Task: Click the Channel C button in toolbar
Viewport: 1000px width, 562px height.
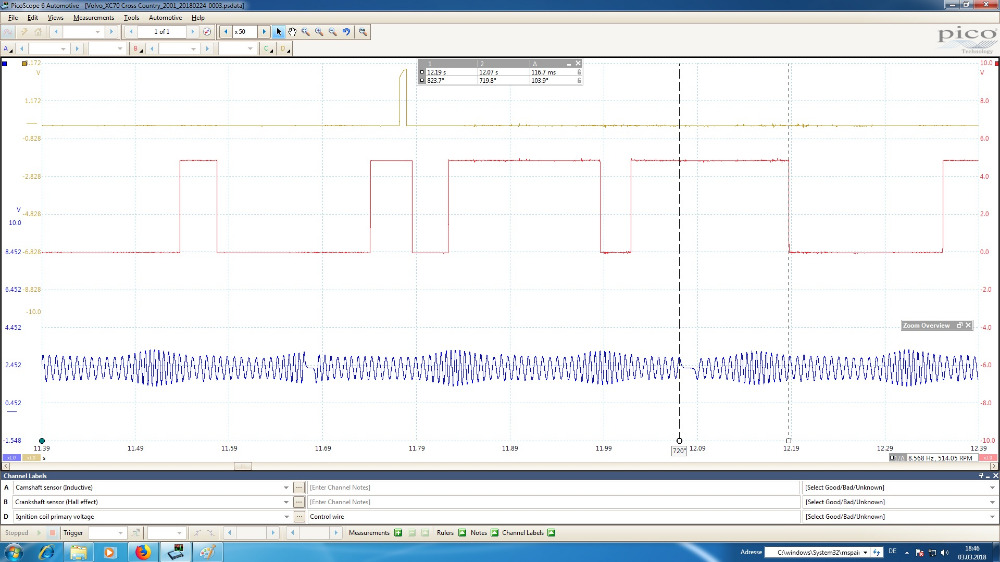Action: click(x=267, y=48)
